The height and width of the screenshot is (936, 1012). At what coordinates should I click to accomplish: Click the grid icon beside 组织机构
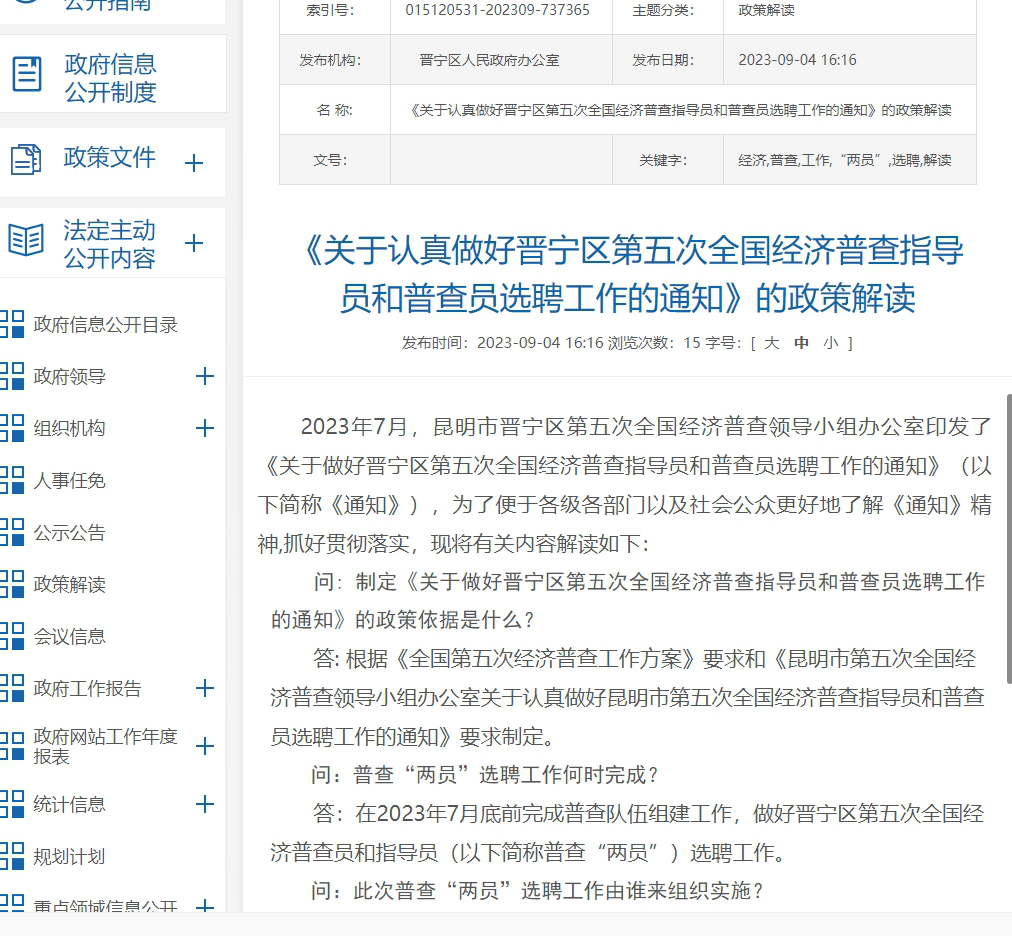click(x=12, y=427)
